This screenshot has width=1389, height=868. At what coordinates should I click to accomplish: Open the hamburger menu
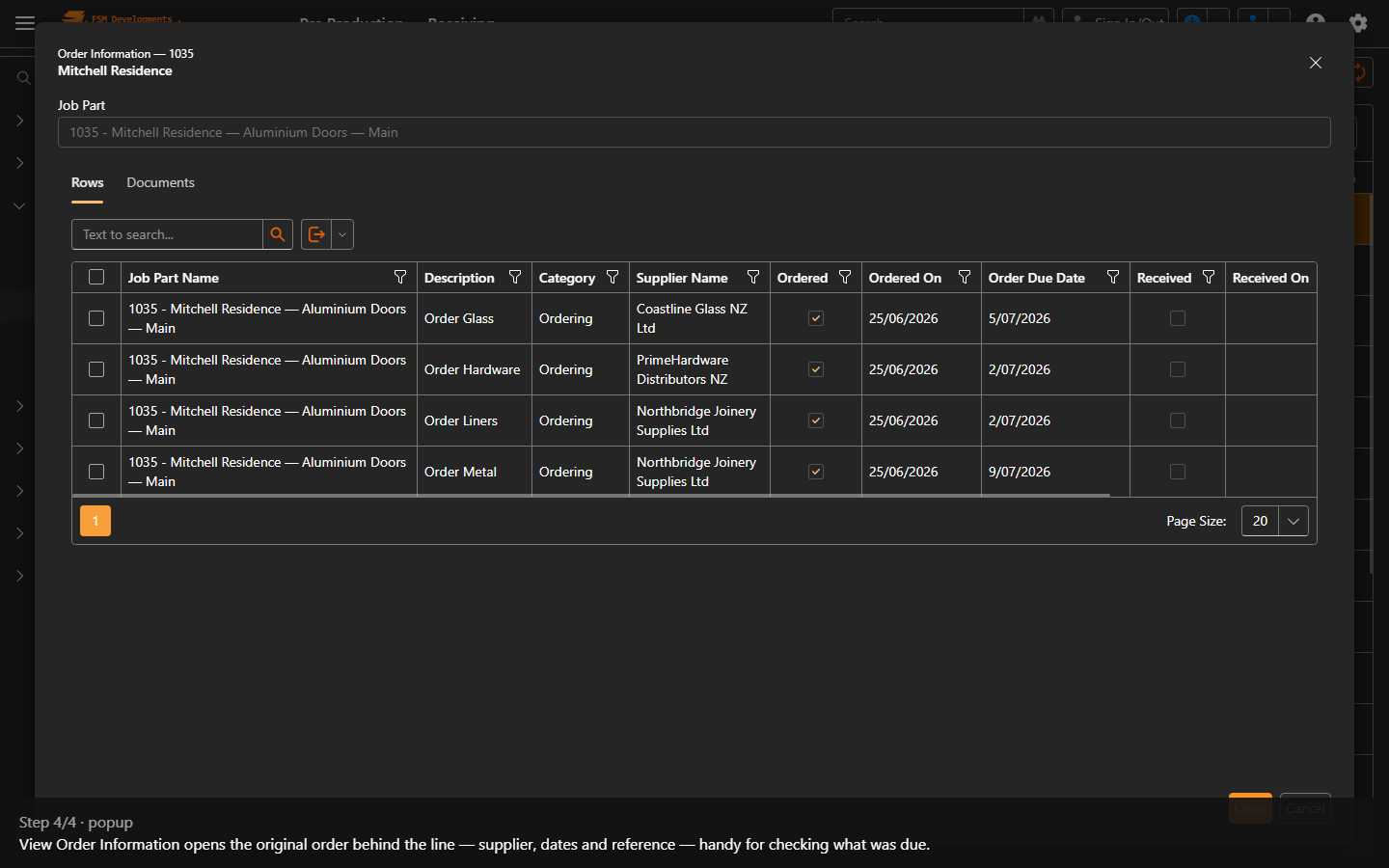pyautogui.click(x=25, y=23)
